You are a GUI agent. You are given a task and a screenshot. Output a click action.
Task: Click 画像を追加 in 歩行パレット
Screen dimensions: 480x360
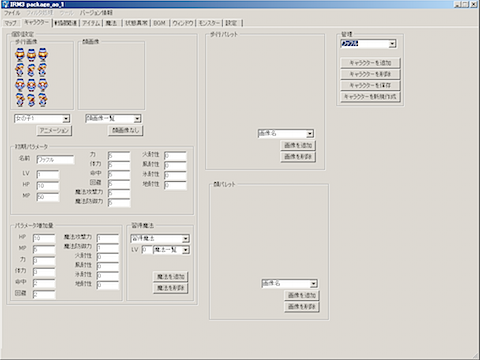[x=298, y=145]
